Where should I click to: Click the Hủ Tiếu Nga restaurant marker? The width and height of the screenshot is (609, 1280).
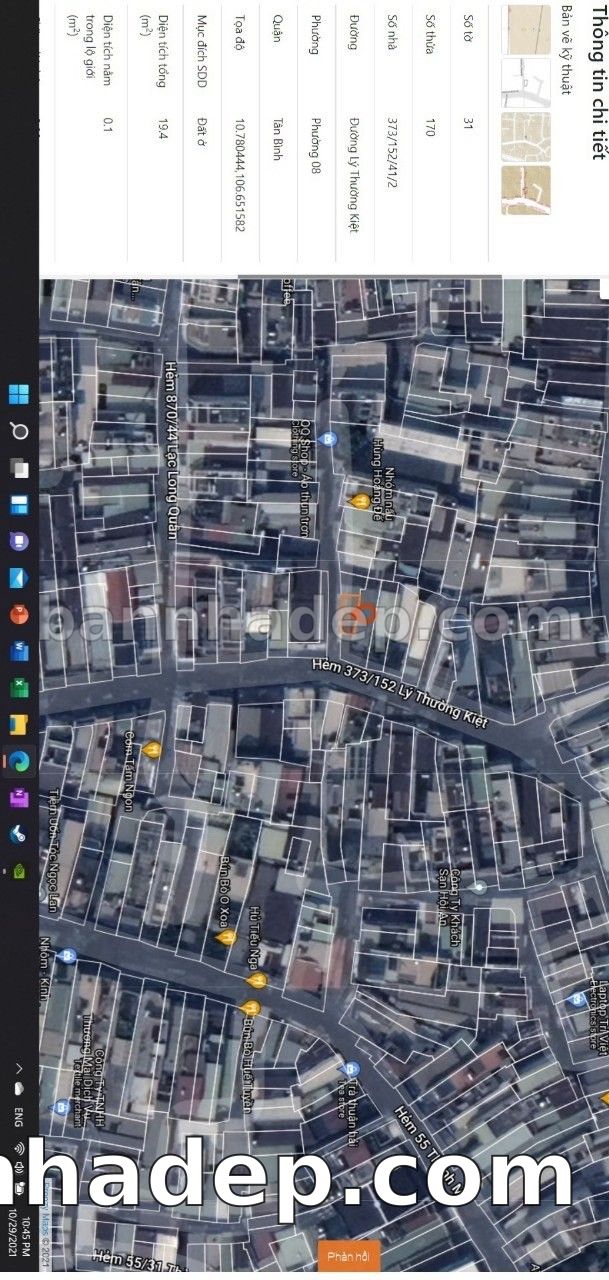pos(256,981)
